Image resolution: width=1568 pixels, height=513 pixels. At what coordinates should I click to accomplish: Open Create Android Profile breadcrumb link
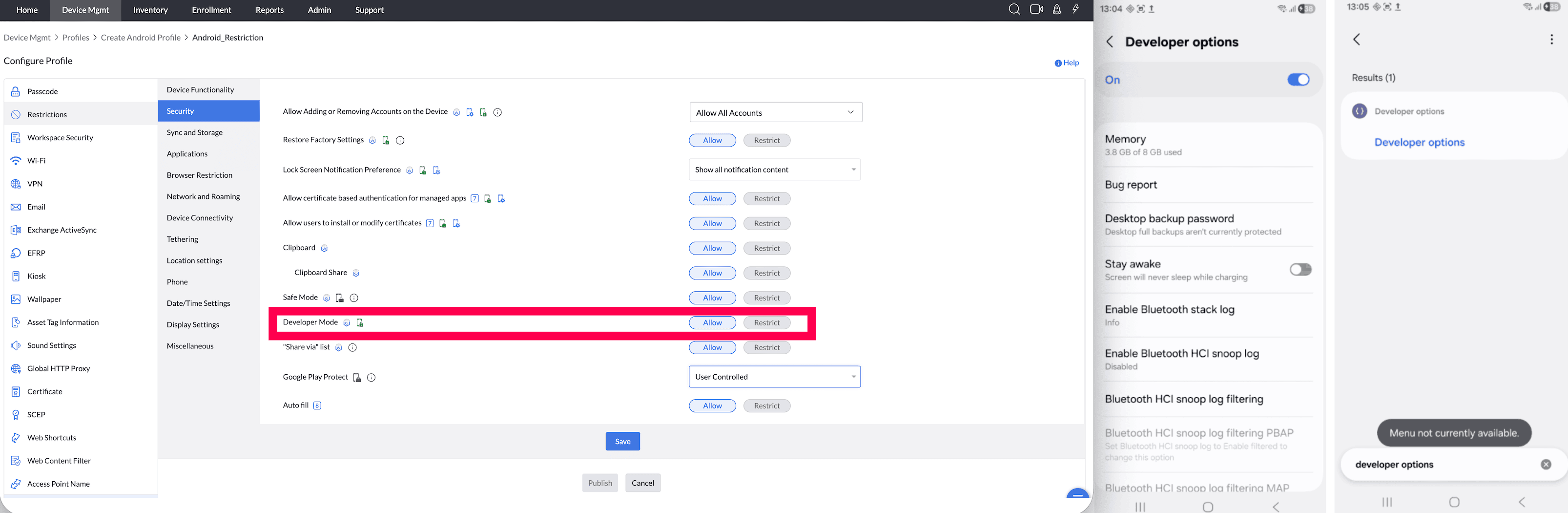pyautogui.click(x=141, y=38)
